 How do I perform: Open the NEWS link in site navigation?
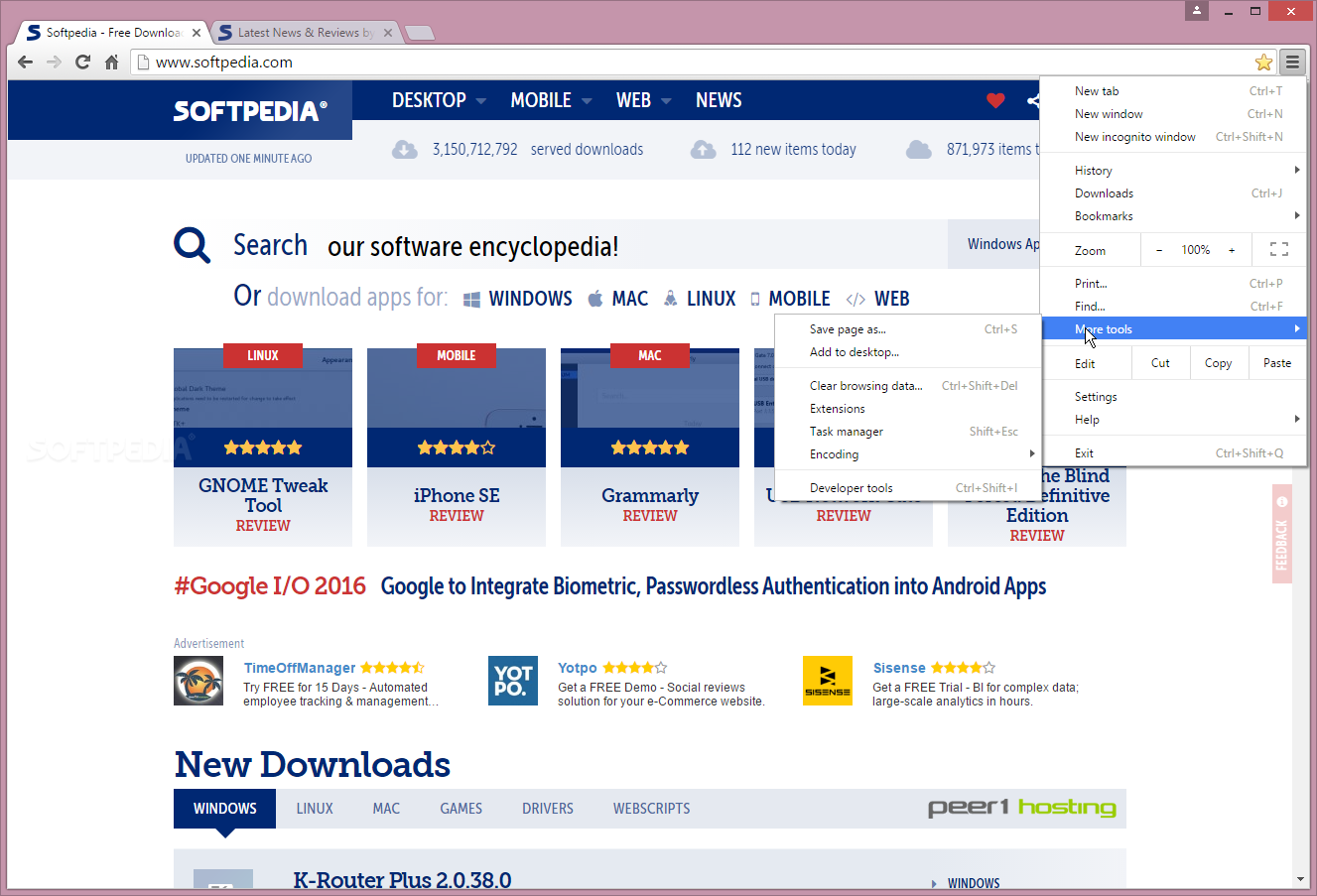point(719,100)
